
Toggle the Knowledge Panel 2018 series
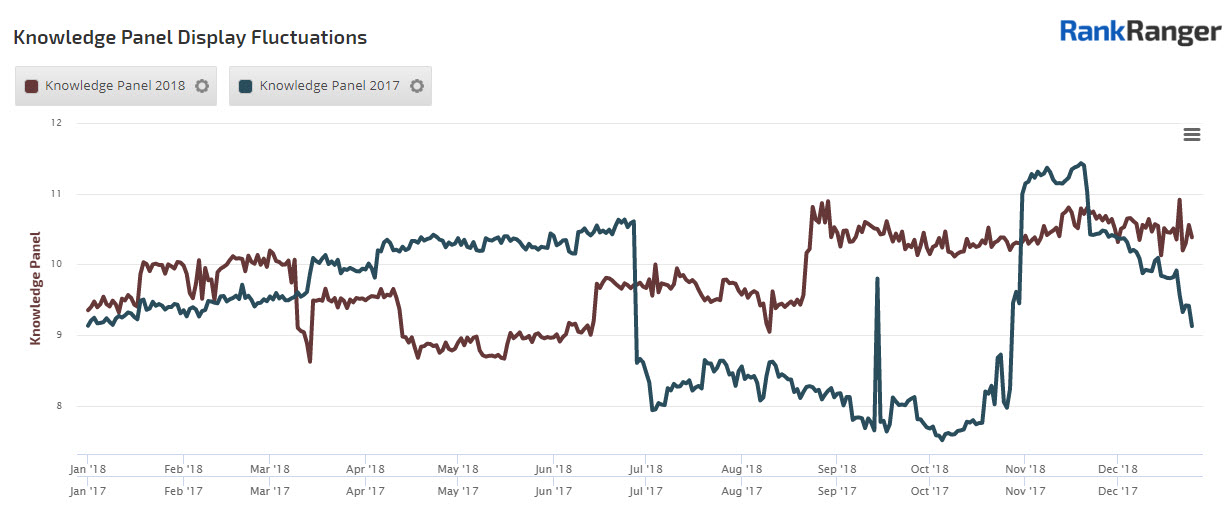[x=115, y=86]
